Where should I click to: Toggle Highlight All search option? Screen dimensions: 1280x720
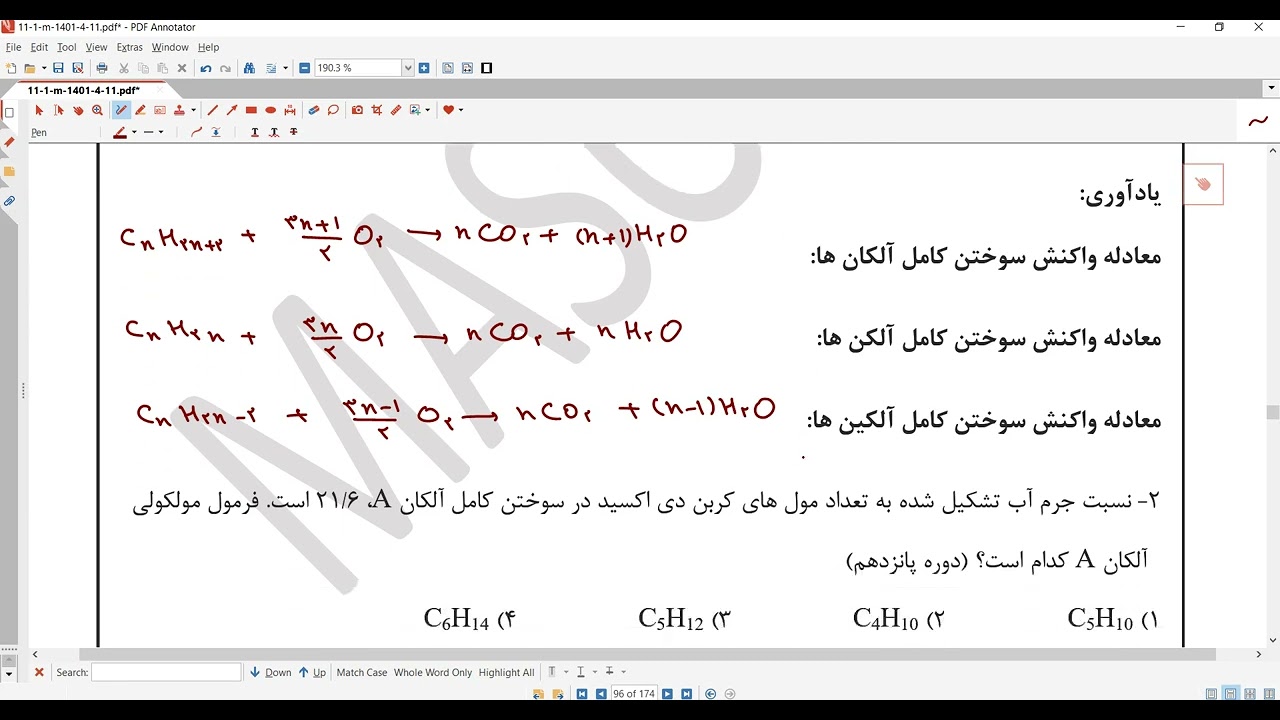pyautogui.click(x=506, y=673)
